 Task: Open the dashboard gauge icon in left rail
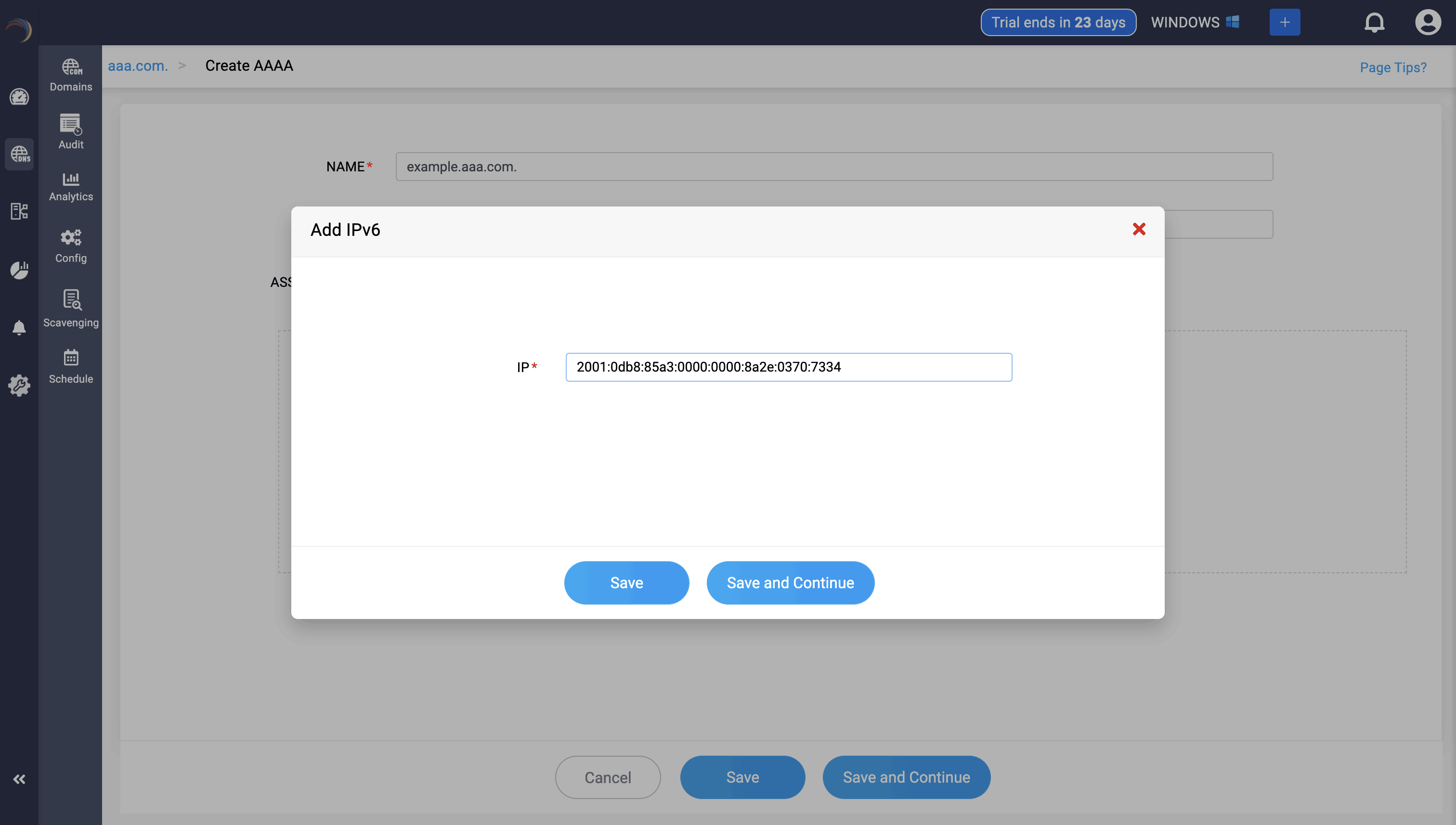(19, 97)
